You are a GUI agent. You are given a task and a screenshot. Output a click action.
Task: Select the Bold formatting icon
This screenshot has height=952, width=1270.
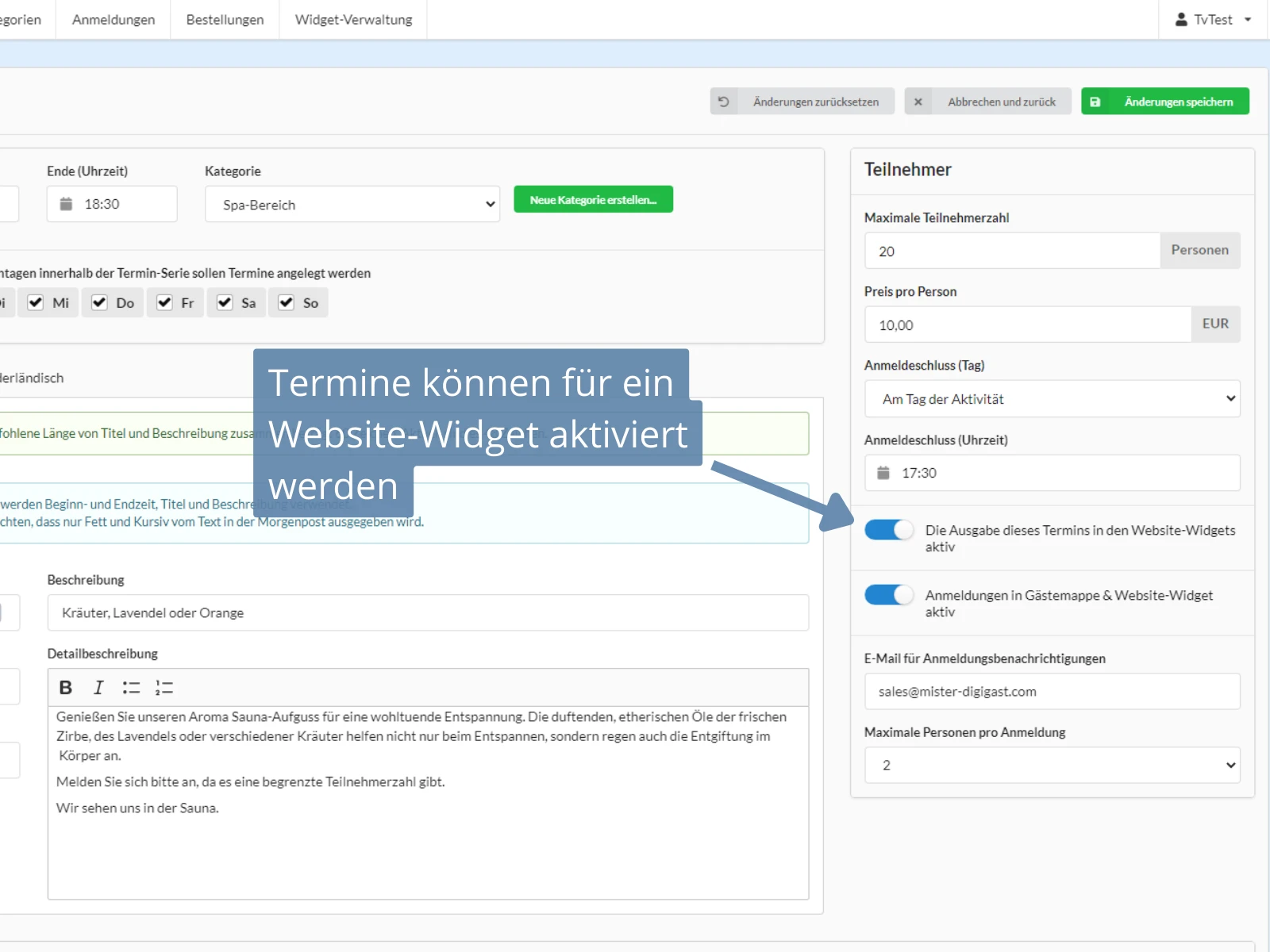67,687
